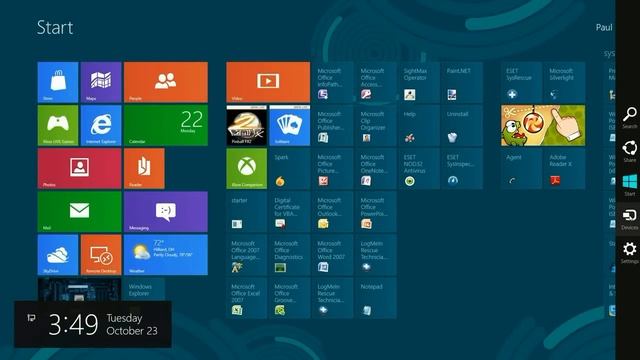
Task: Launch the Maps tile
Action: point(101,82)
